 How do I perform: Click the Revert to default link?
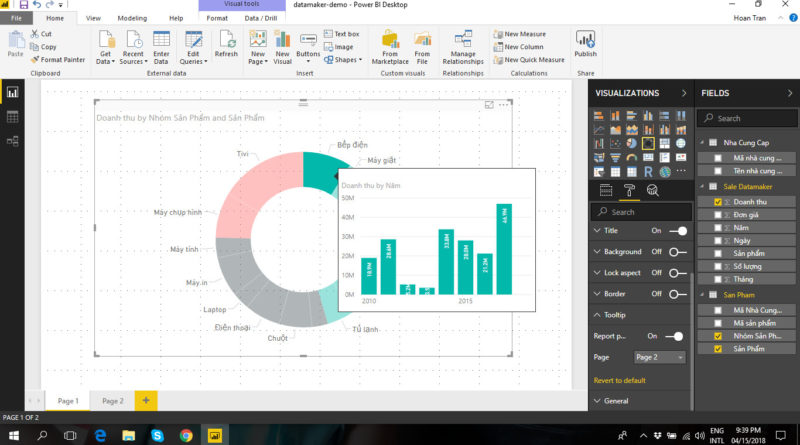click(x=619, y=380)
